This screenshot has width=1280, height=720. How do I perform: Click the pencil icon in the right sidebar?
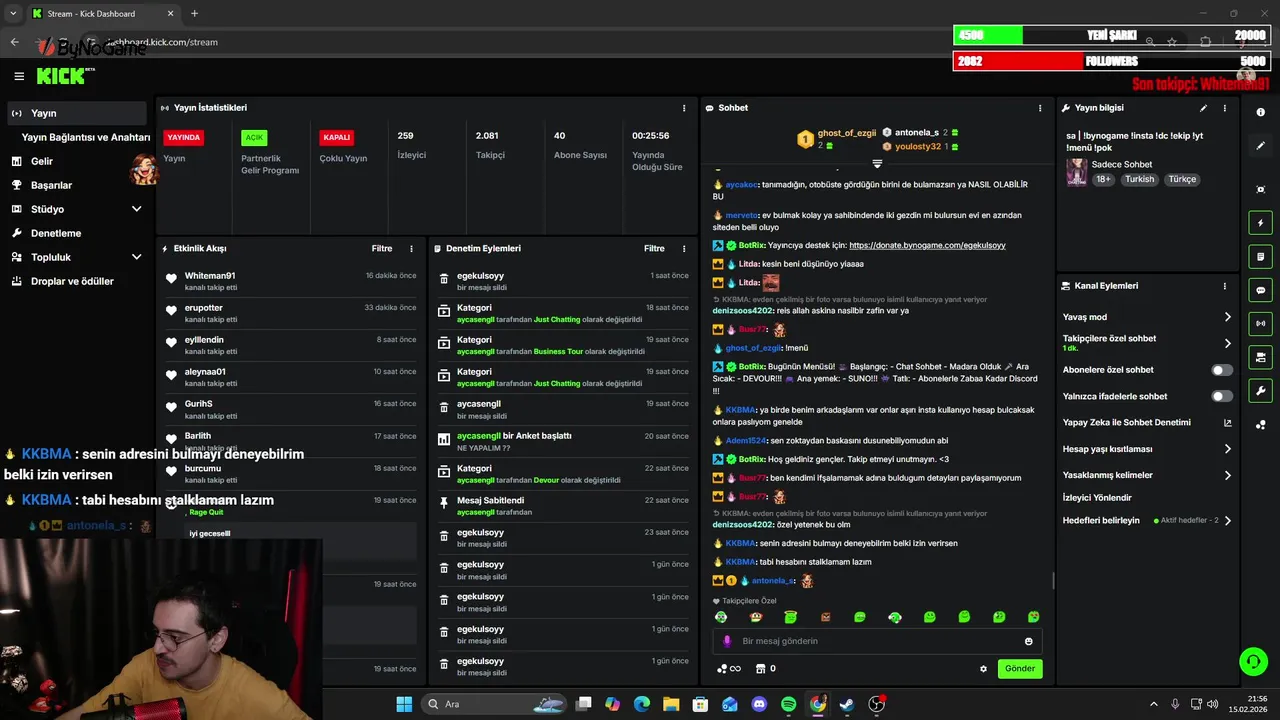1260,146
